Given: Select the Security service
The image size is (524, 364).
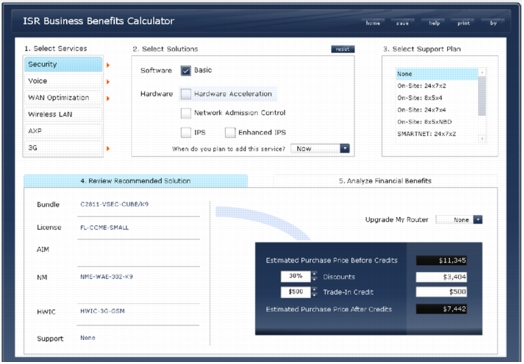Looking at the screenshot, I should [63, 64].
